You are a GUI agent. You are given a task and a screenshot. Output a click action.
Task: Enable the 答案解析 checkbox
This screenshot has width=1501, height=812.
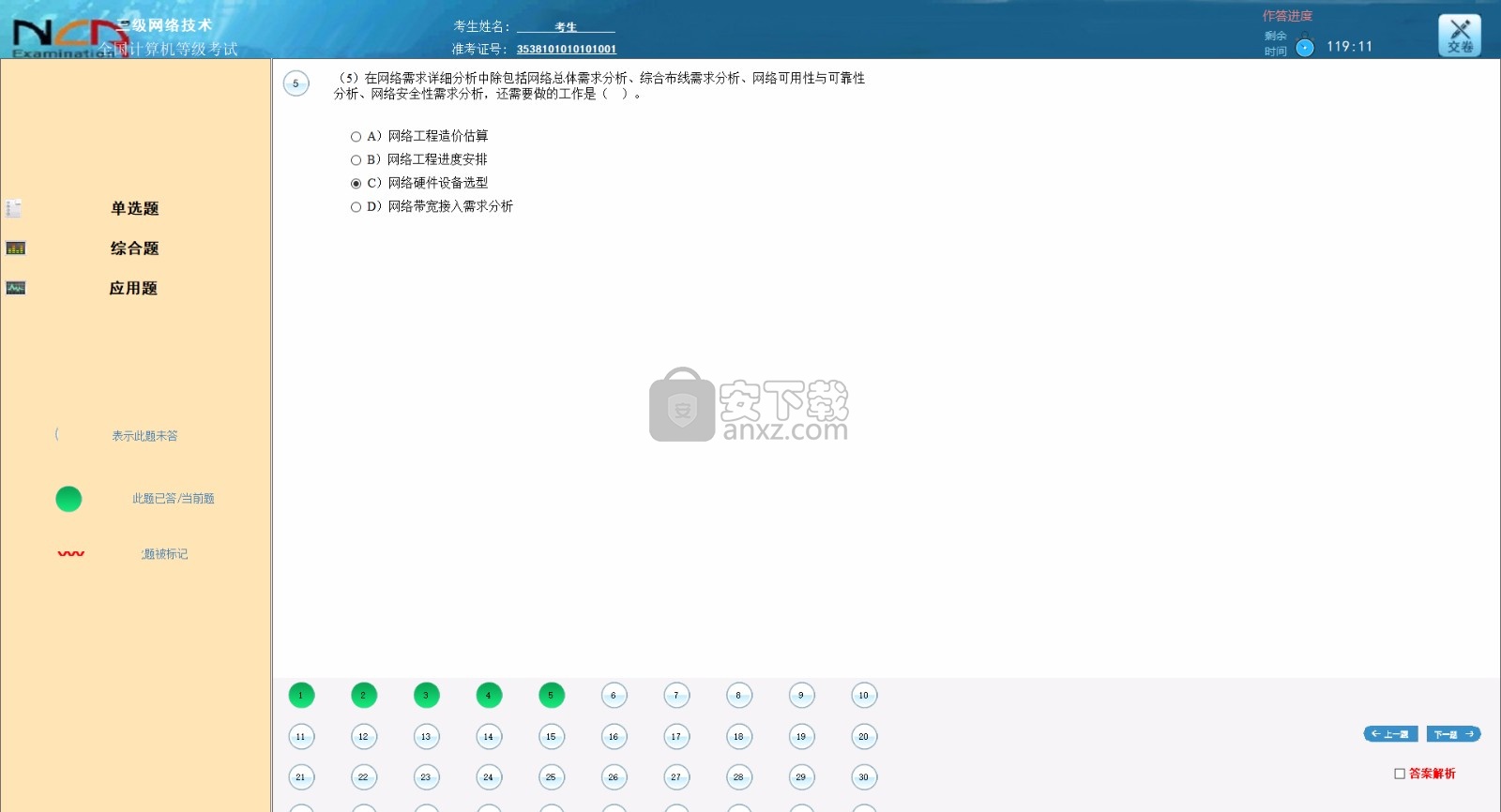[x=1400, y=774]
